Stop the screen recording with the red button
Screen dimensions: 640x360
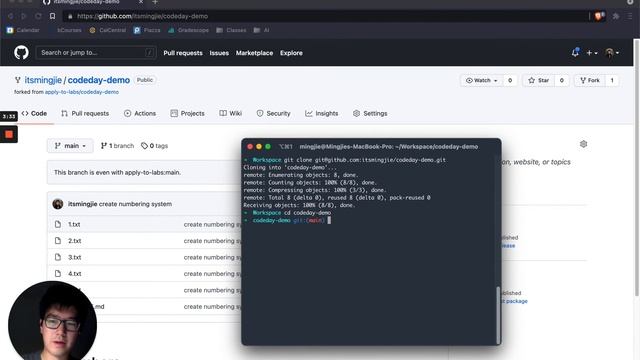tap(9, 134)
